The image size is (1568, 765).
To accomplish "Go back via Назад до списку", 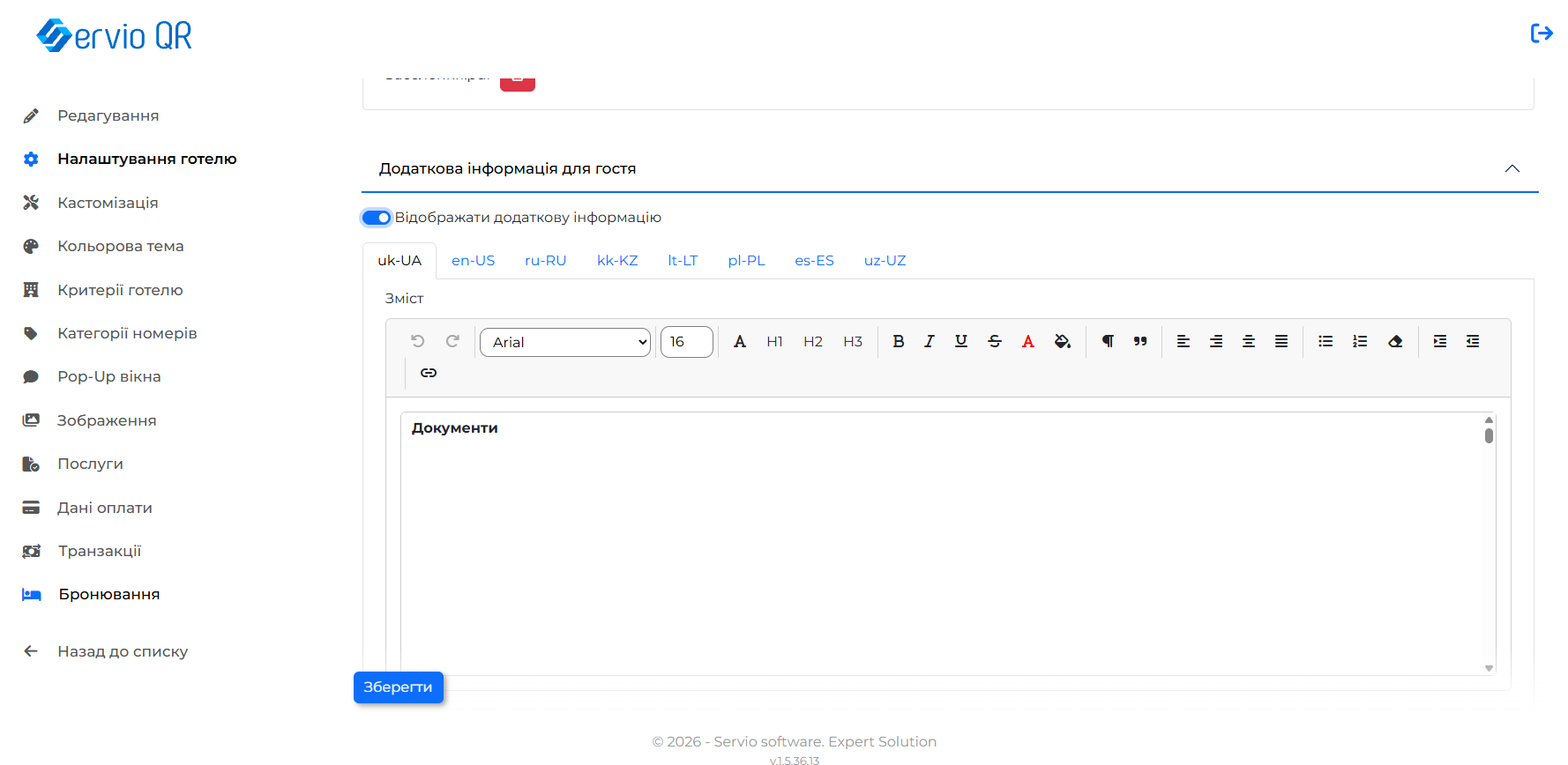I will tap(123, 651).
